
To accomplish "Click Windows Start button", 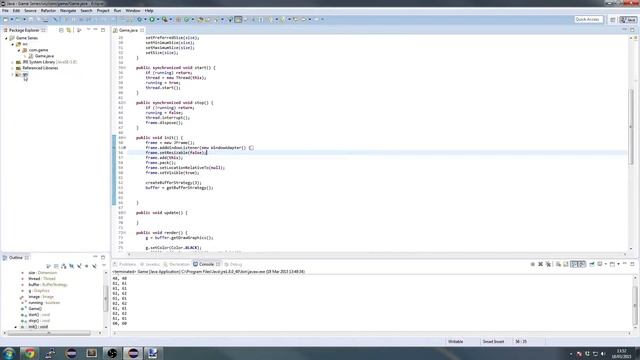I will pos(9,353).
